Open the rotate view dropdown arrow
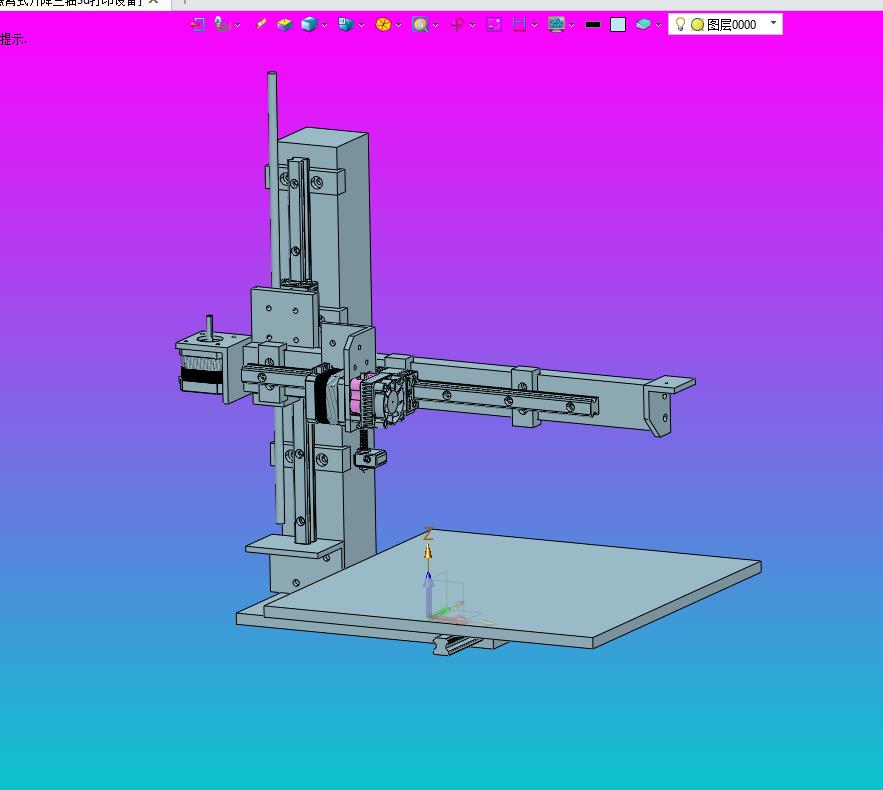883x790 pixels. pos(472,25)
